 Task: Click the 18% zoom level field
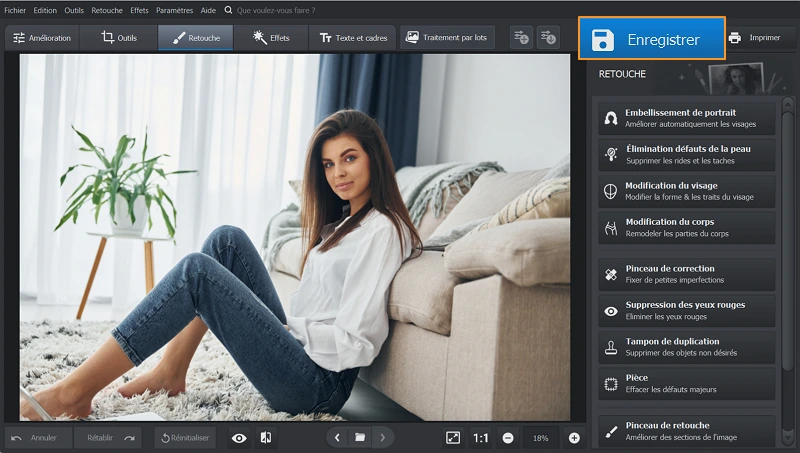point(540,438)
